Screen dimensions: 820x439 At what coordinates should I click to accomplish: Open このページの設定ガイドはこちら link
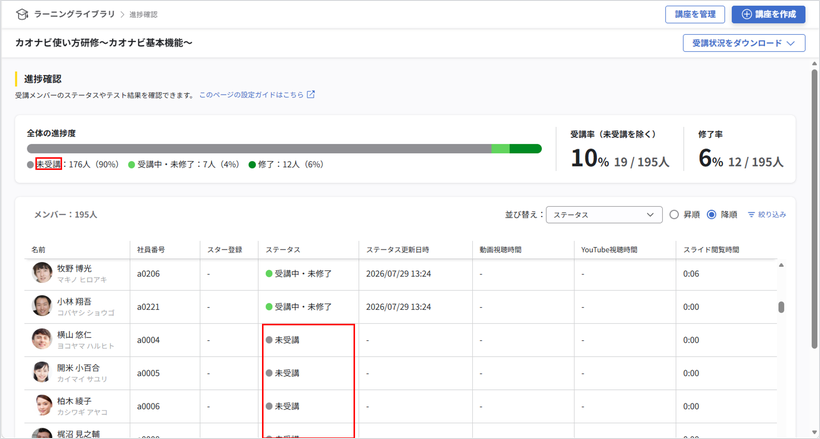(251, 95)
